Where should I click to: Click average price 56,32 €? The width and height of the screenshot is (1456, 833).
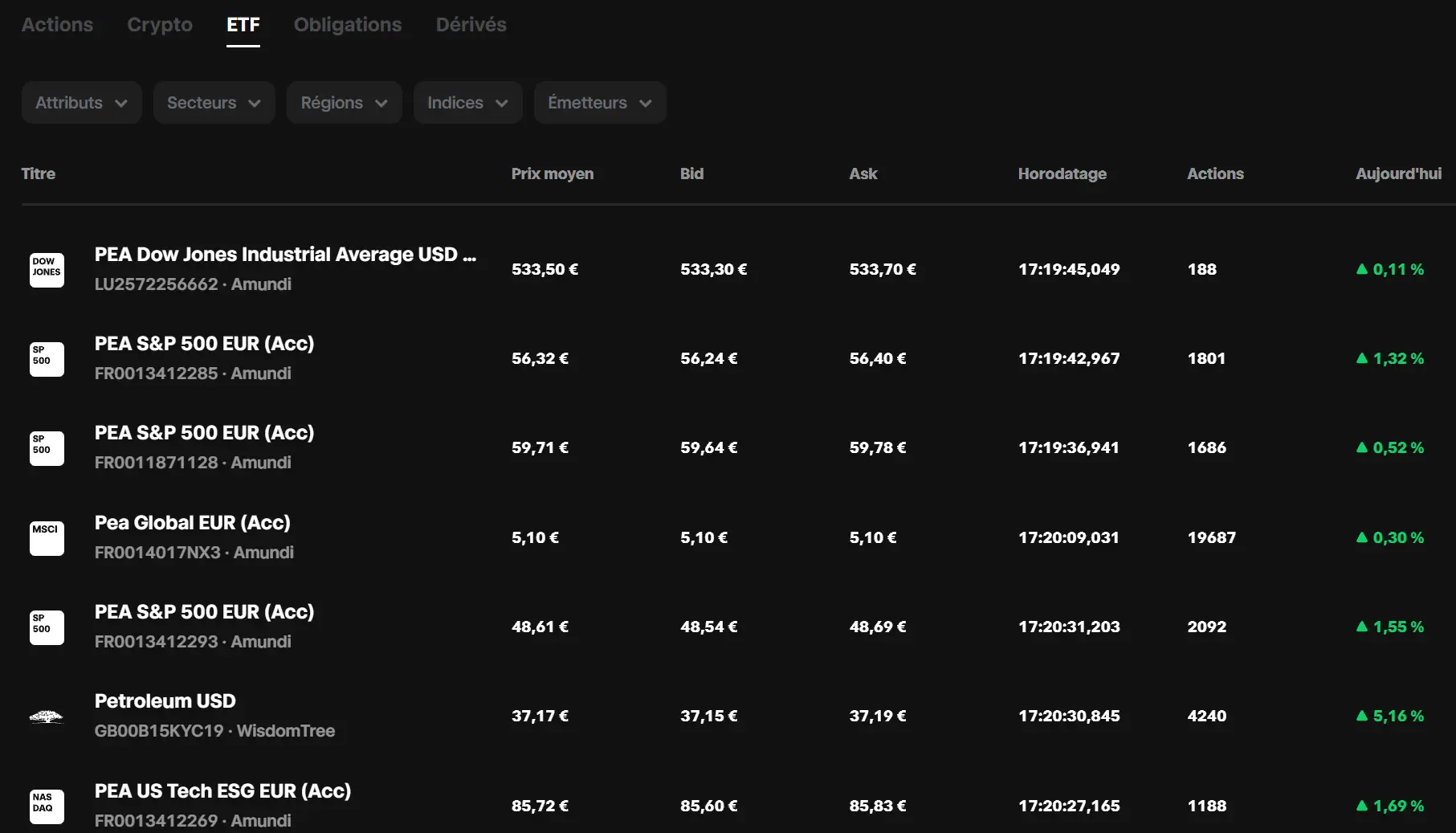[540, 358]
